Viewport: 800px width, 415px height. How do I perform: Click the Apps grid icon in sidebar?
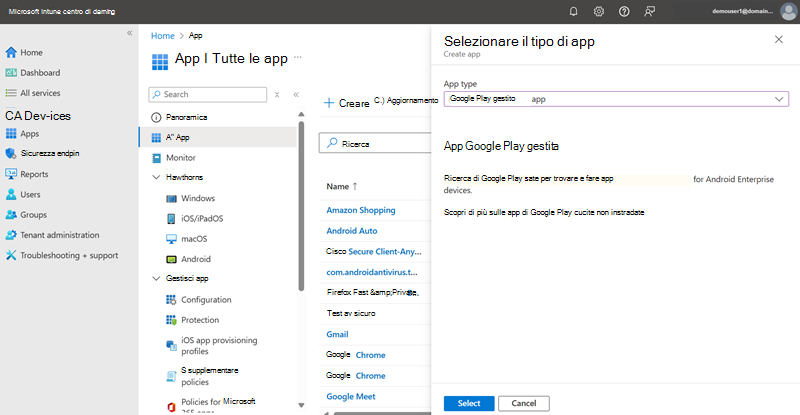coord(11,133)
